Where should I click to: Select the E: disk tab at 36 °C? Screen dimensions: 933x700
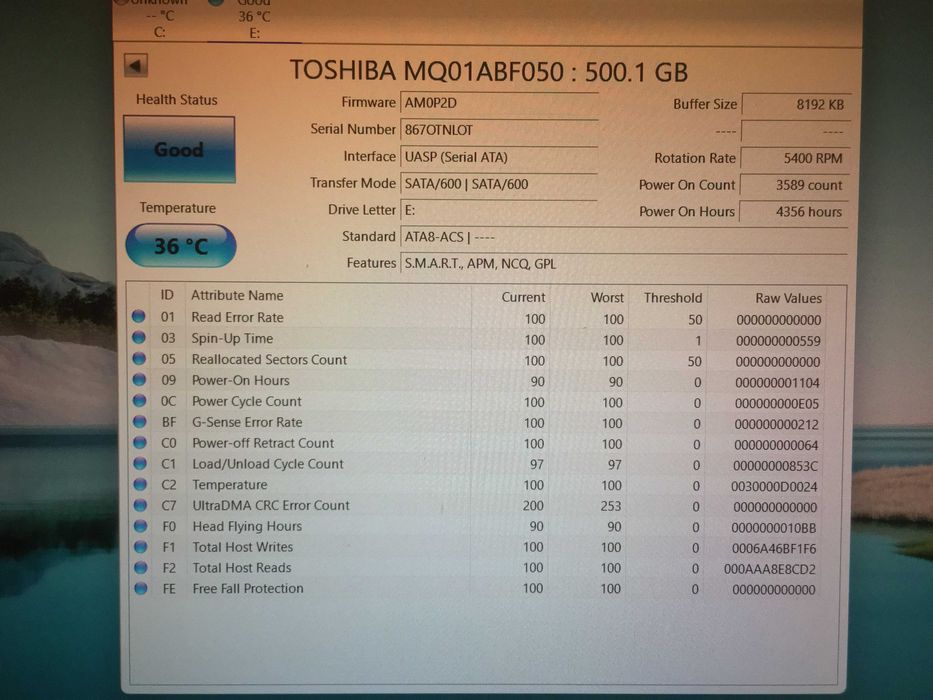254,21
